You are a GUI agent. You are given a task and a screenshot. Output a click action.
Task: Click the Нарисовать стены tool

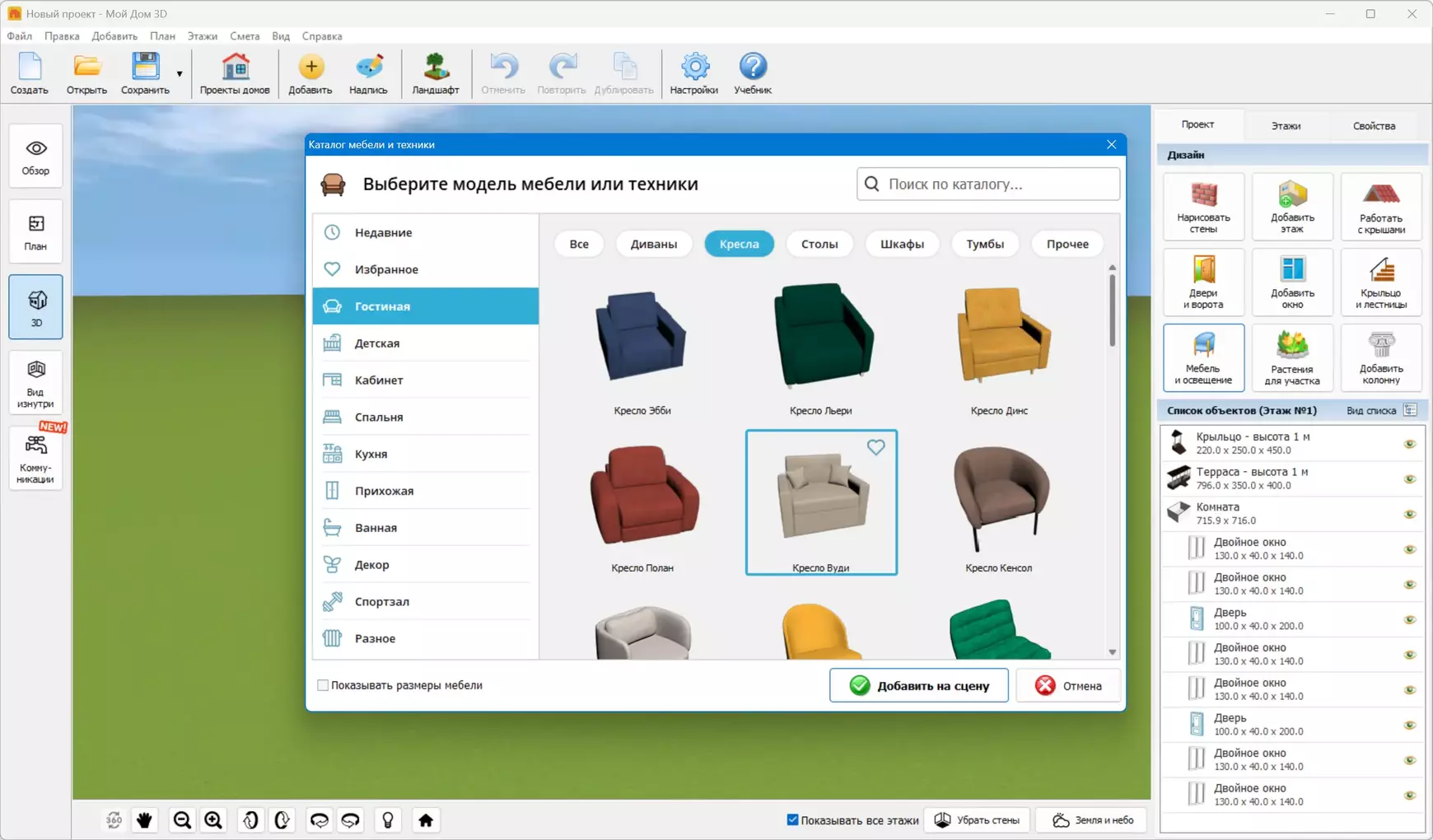coord(1203,206)
